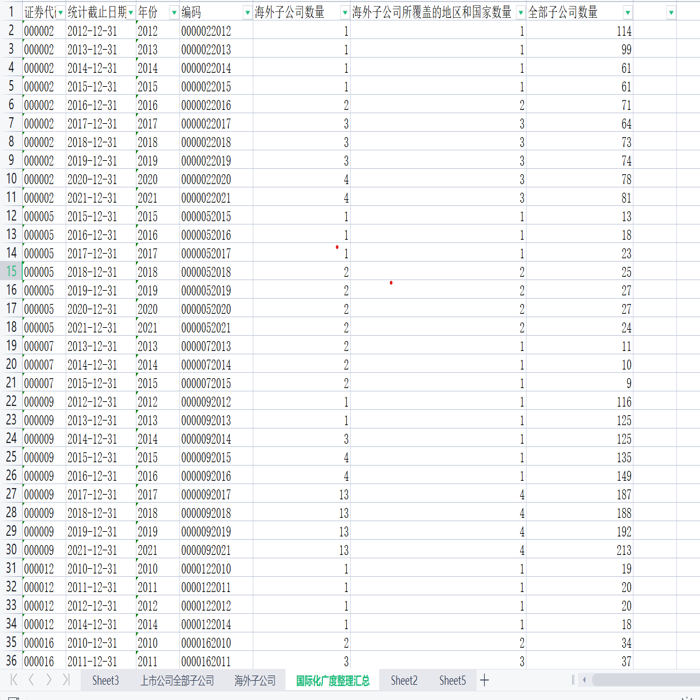Image resolution: width=700 pixels, height=700 pixels.
Task: Select cell with code 0000052018
Action: click(216, 271)
